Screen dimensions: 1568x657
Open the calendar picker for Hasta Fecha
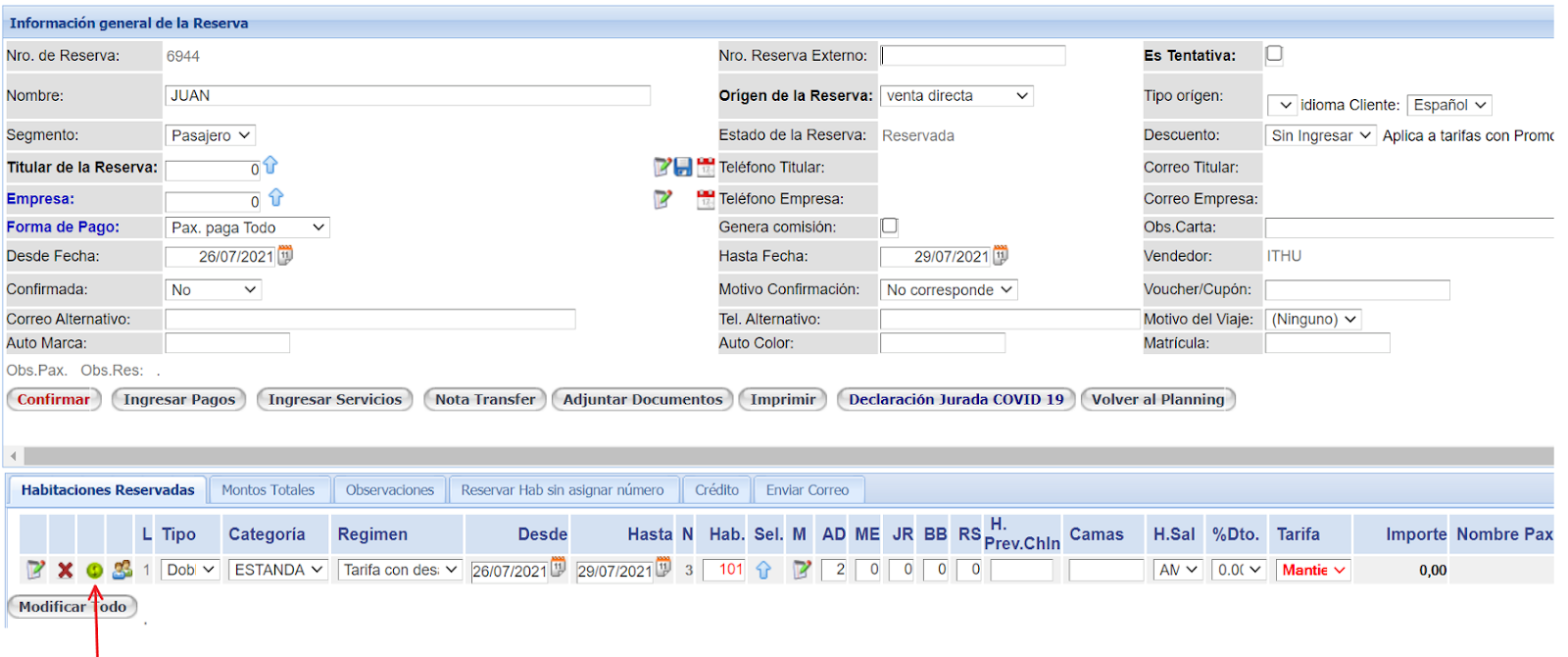pyautogui.click(x=1001, y=256)
